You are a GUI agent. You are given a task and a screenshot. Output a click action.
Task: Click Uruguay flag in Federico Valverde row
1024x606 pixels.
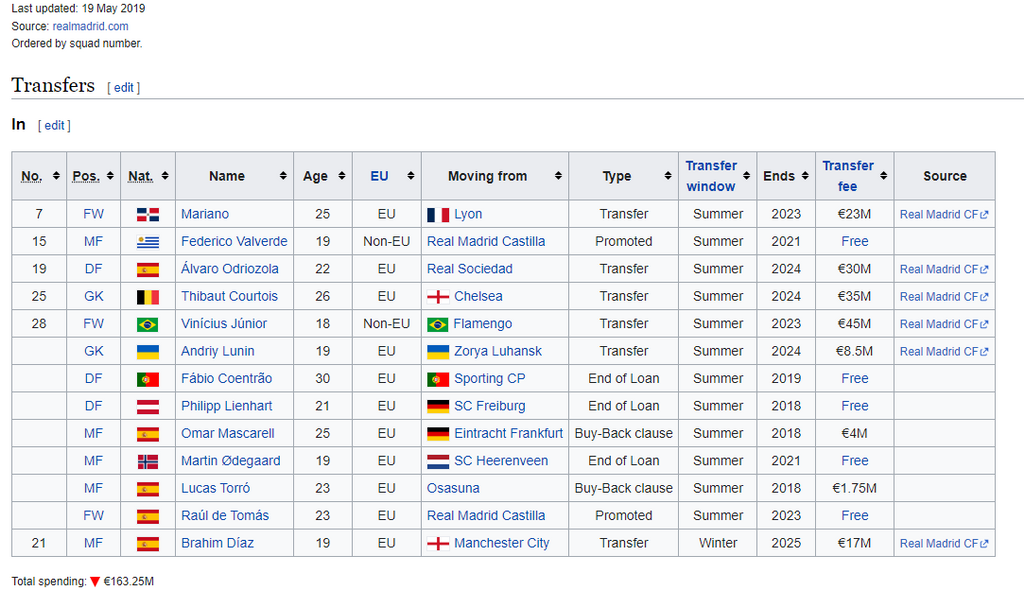click(x=148, y=242)
